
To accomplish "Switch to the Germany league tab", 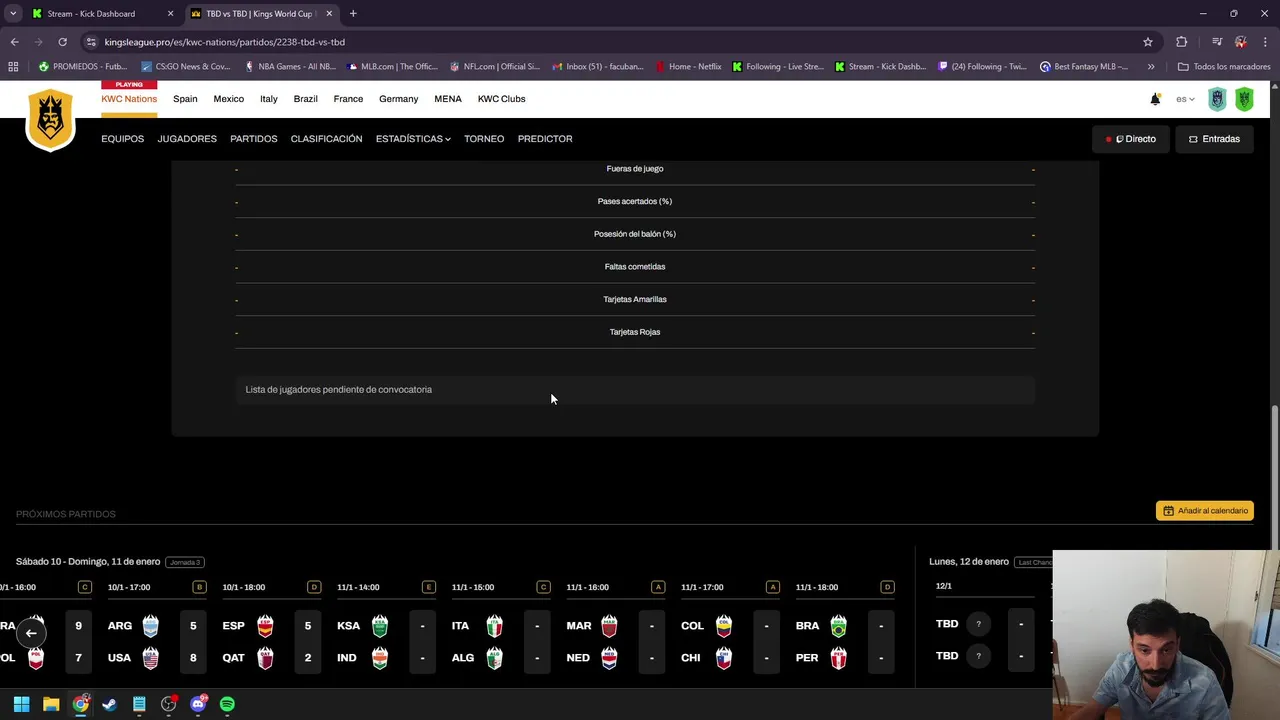I will click(x=398, y=99).
